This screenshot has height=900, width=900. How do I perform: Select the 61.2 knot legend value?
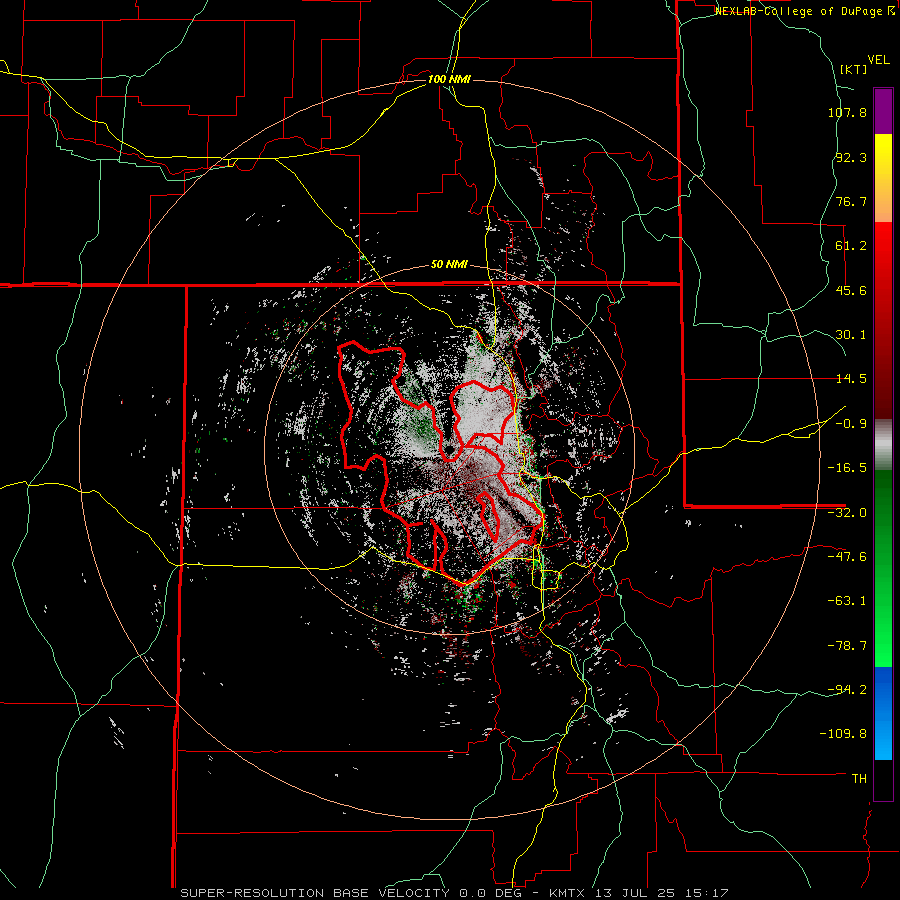[851, 246]
